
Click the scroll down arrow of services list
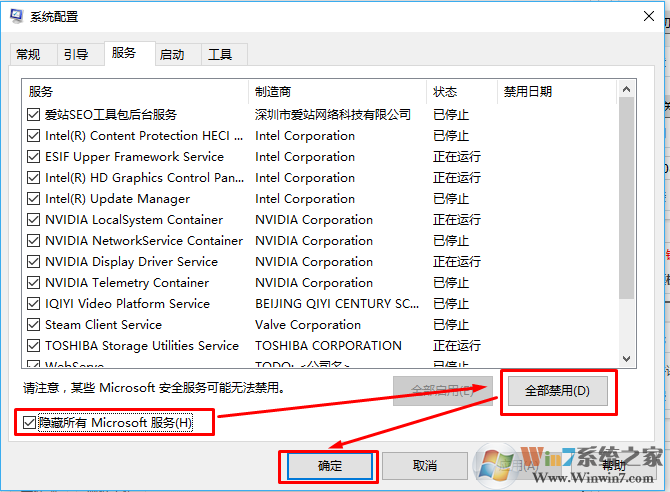[626, 359]
